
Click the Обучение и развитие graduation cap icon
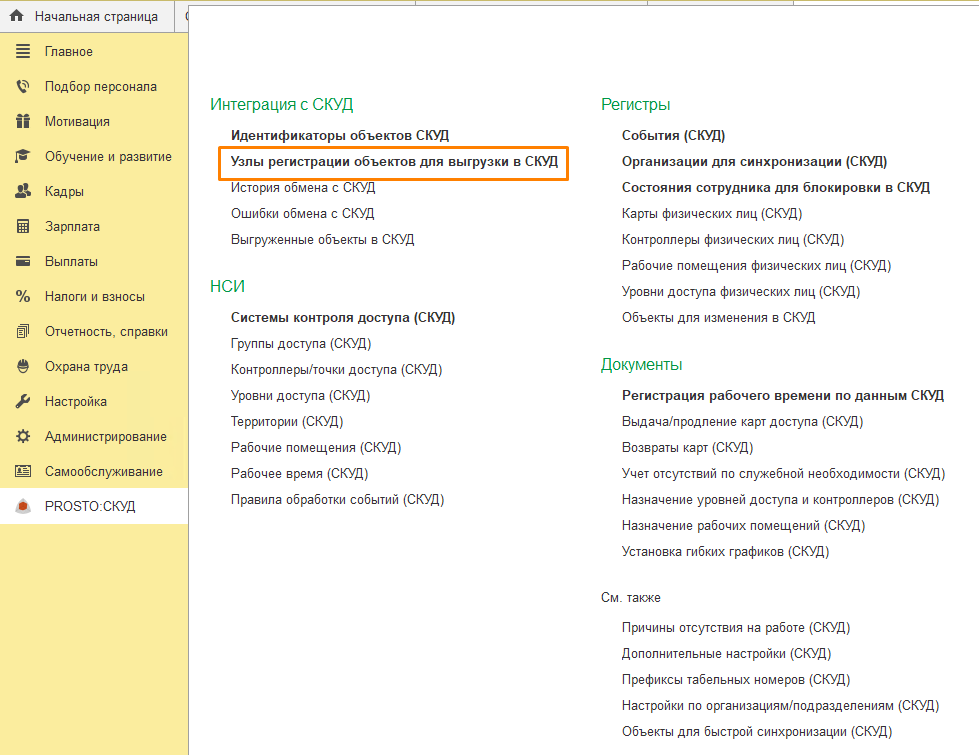point(23,157)
